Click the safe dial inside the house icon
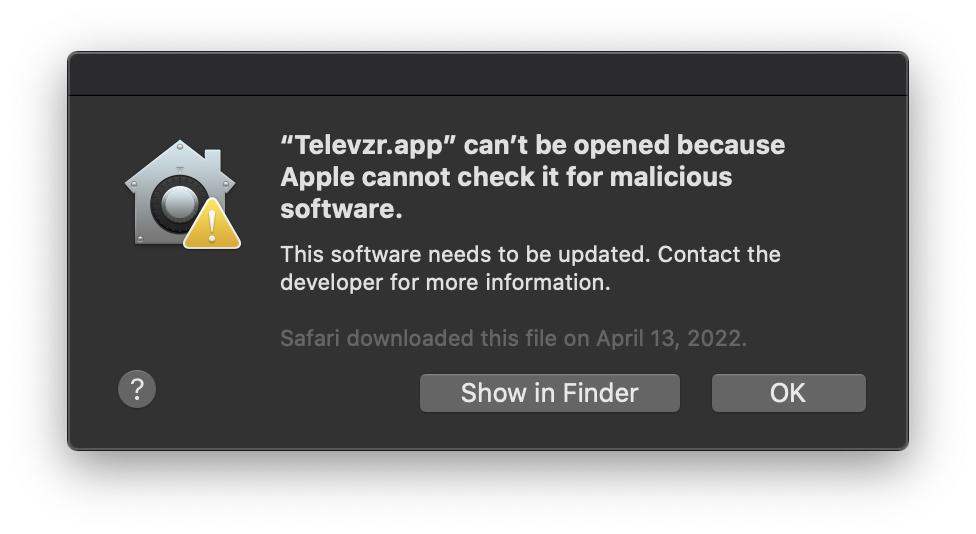The image size is (976, 534). [x=177, y=204]
